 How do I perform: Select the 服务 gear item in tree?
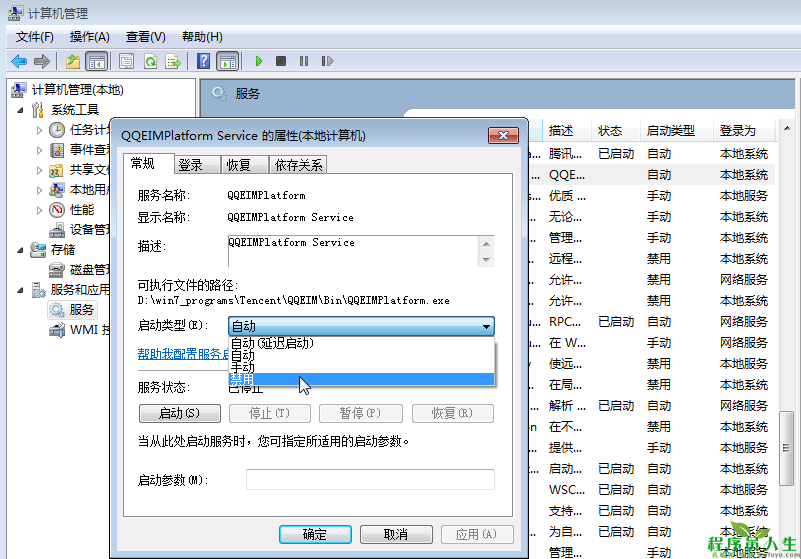tap(72, 310)
